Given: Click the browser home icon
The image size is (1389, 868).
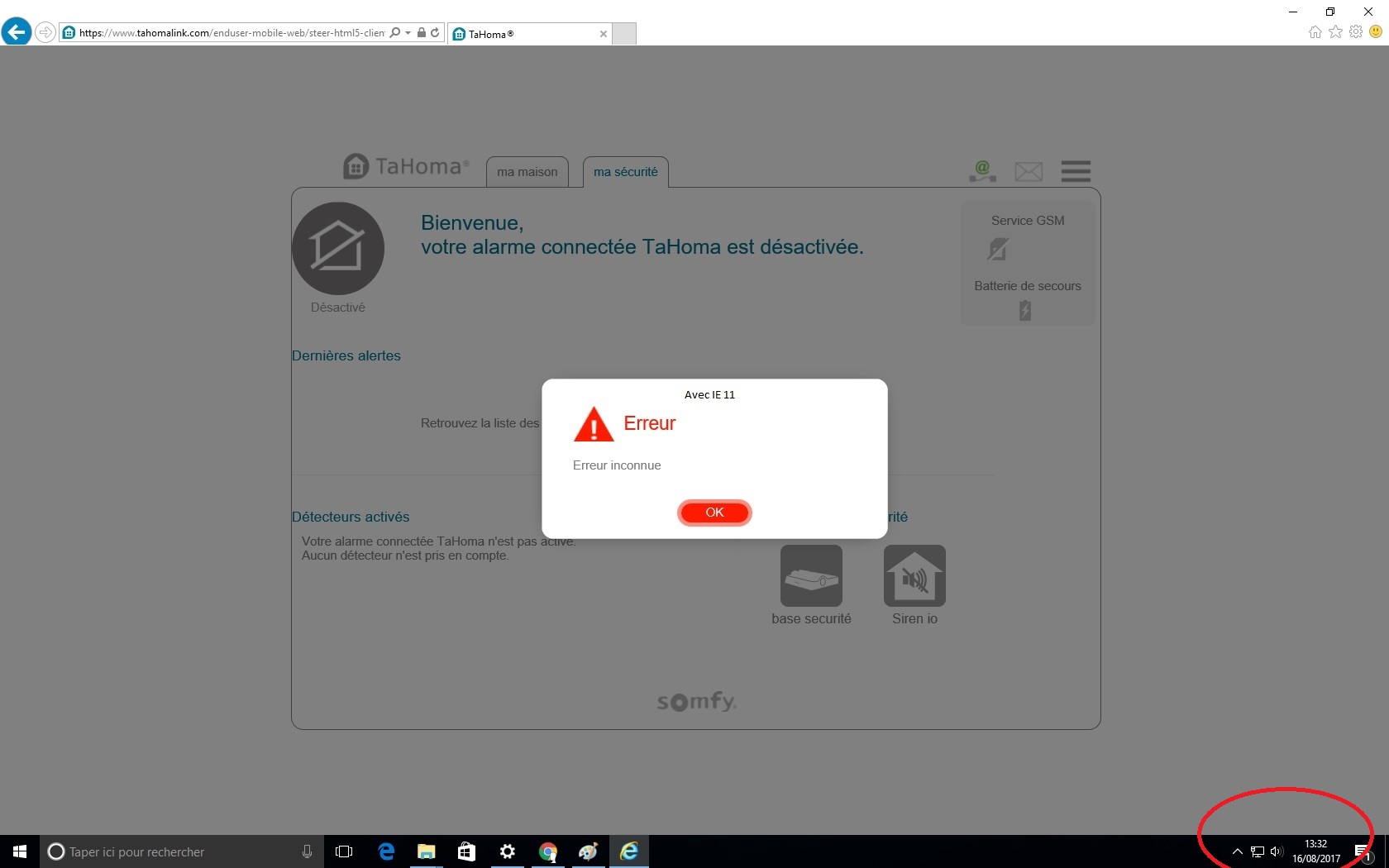Looking at the screenshot, I should point(1315,31).
